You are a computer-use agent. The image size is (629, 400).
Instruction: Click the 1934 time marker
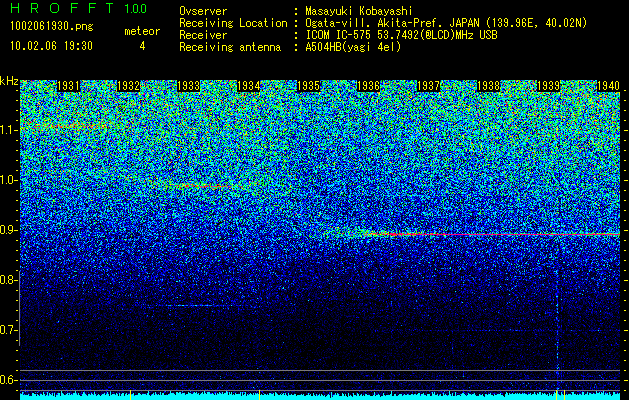[248, 86]
